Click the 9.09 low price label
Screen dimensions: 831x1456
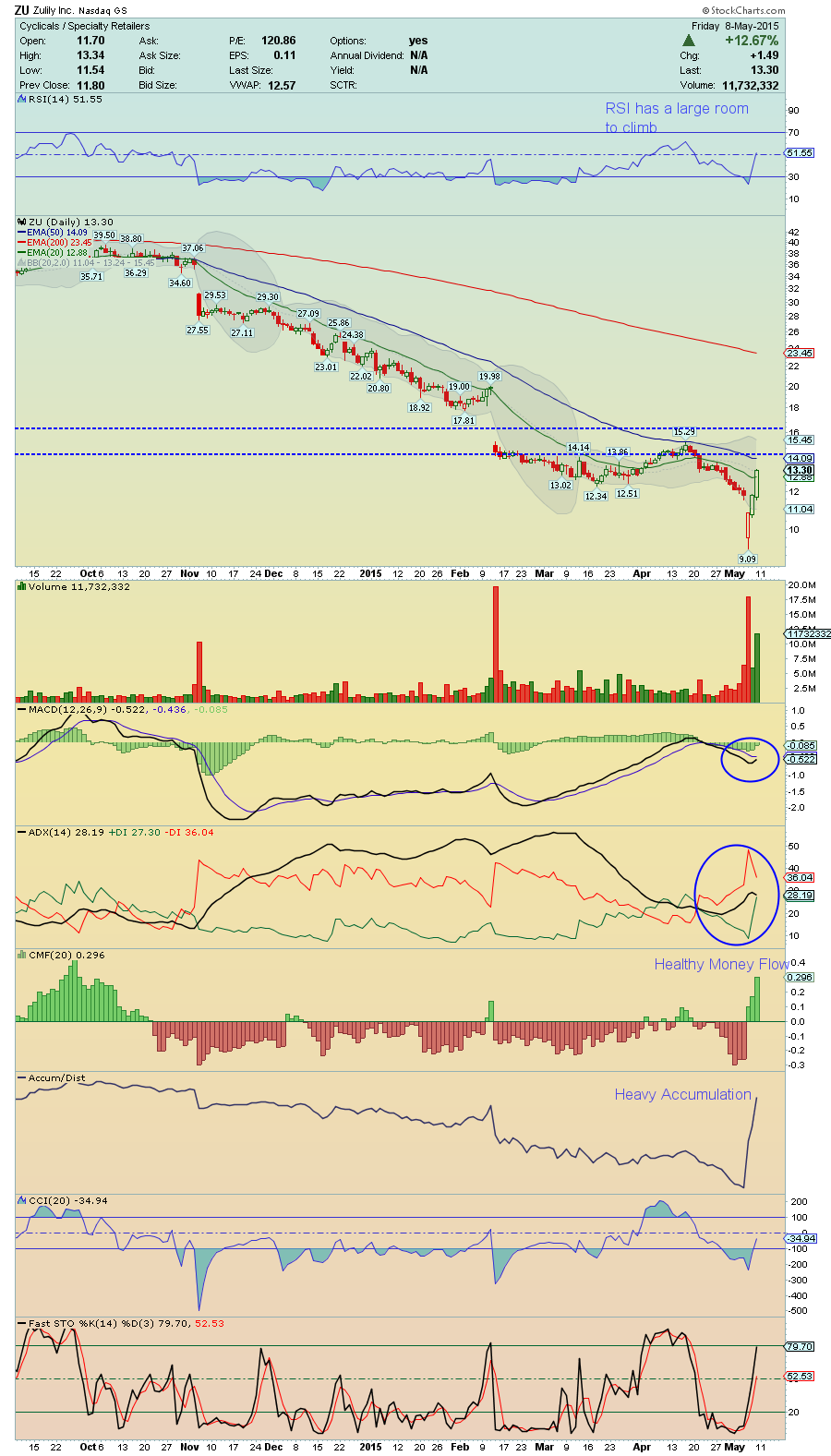747,559
